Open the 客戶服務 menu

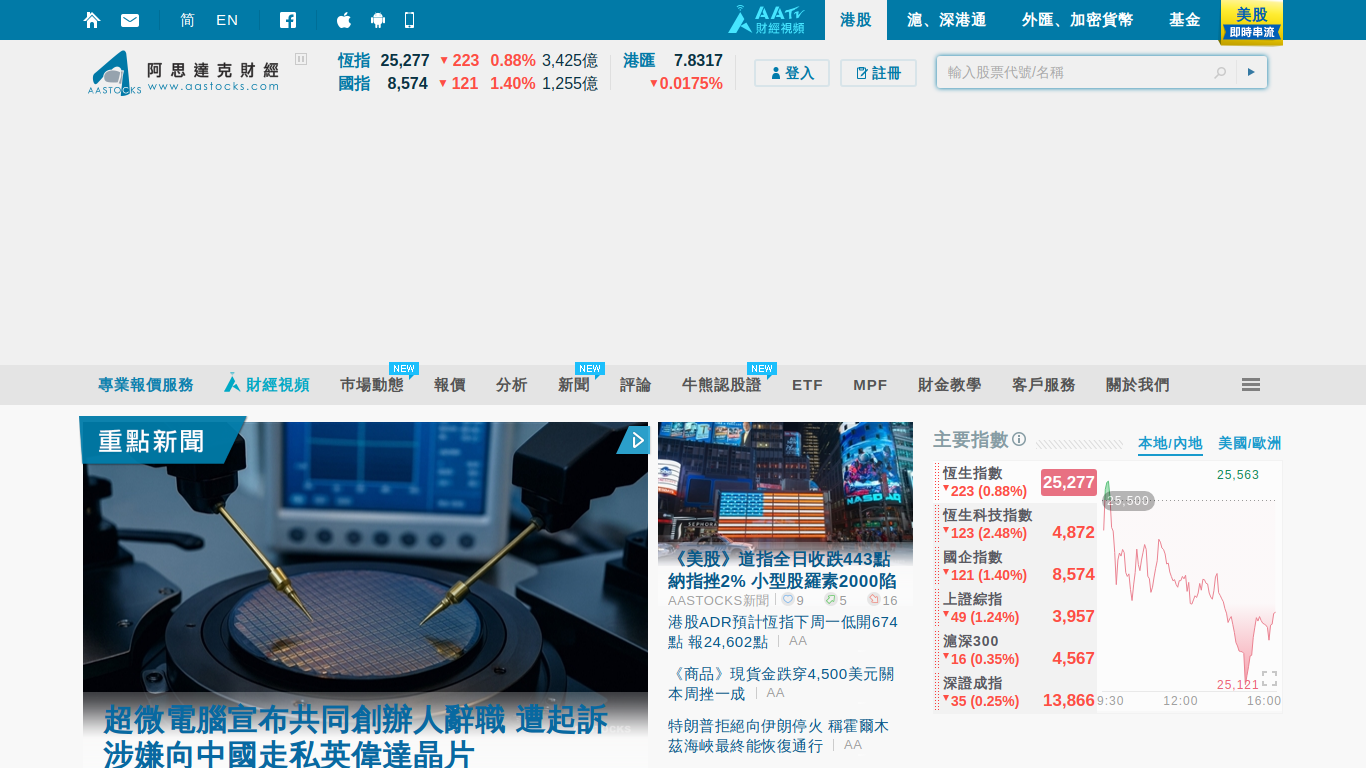pos(1044,385)
